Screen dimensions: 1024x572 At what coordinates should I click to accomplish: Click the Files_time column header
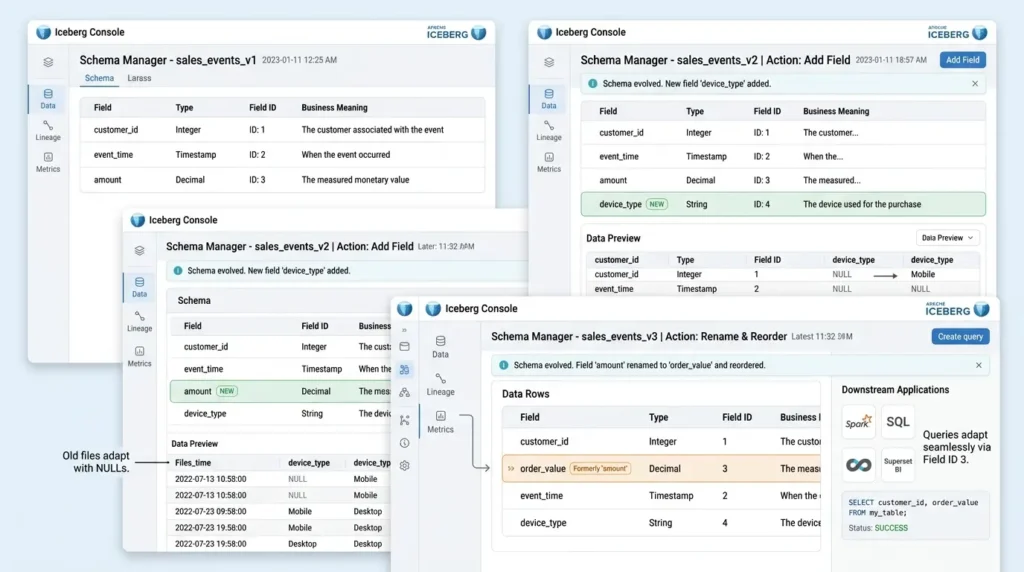click(193, 463)
